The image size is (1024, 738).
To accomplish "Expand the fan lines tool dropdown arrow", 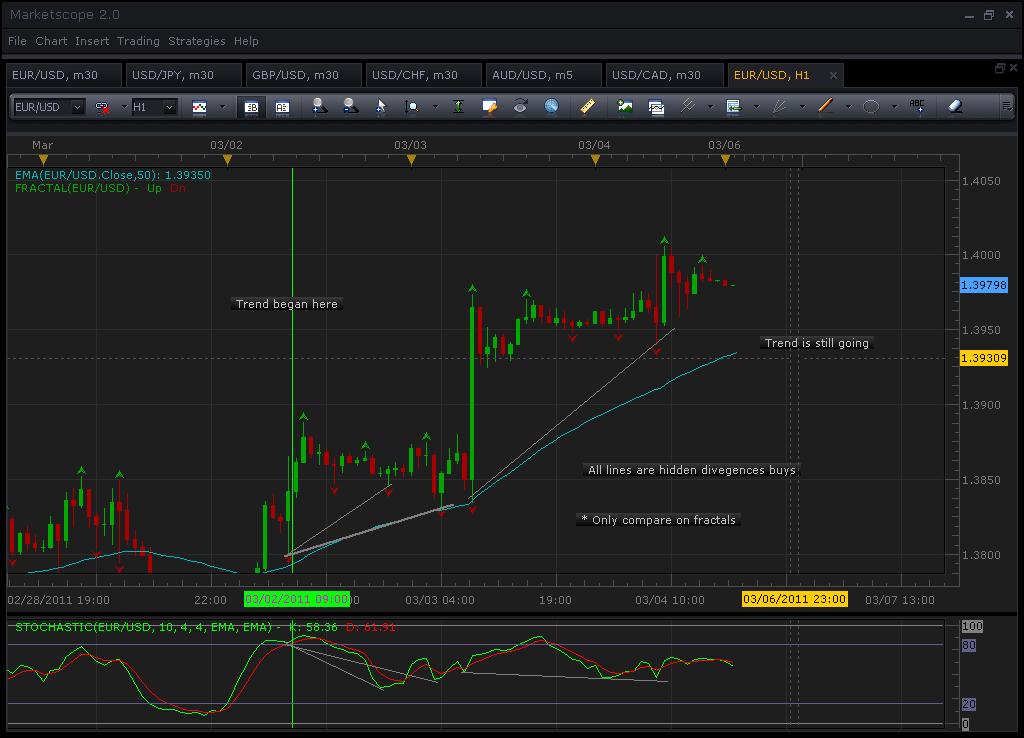I will pyautogui.click(x=802, y=107).
